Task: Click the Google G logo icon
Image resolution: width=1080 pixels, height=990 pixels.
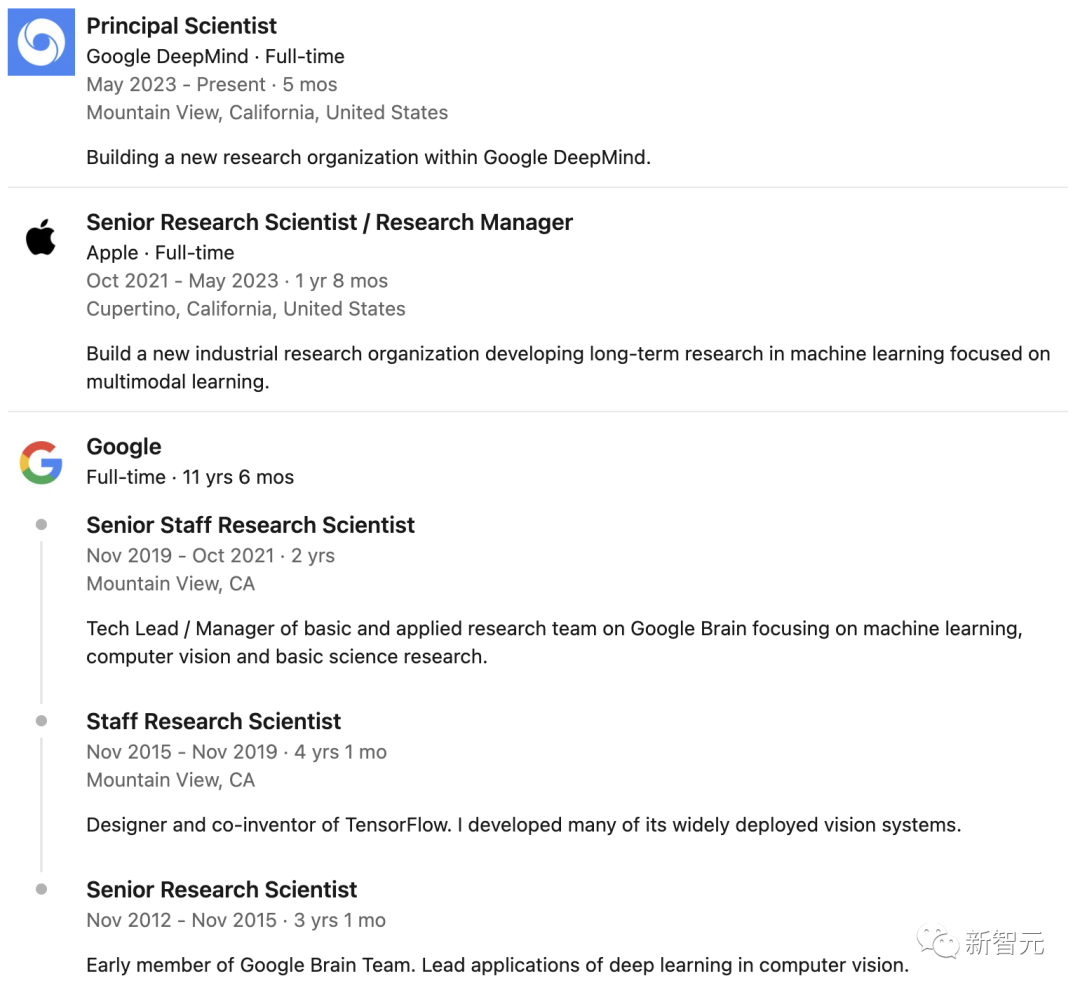Action: pyautogui.click(x=41, y=462)
